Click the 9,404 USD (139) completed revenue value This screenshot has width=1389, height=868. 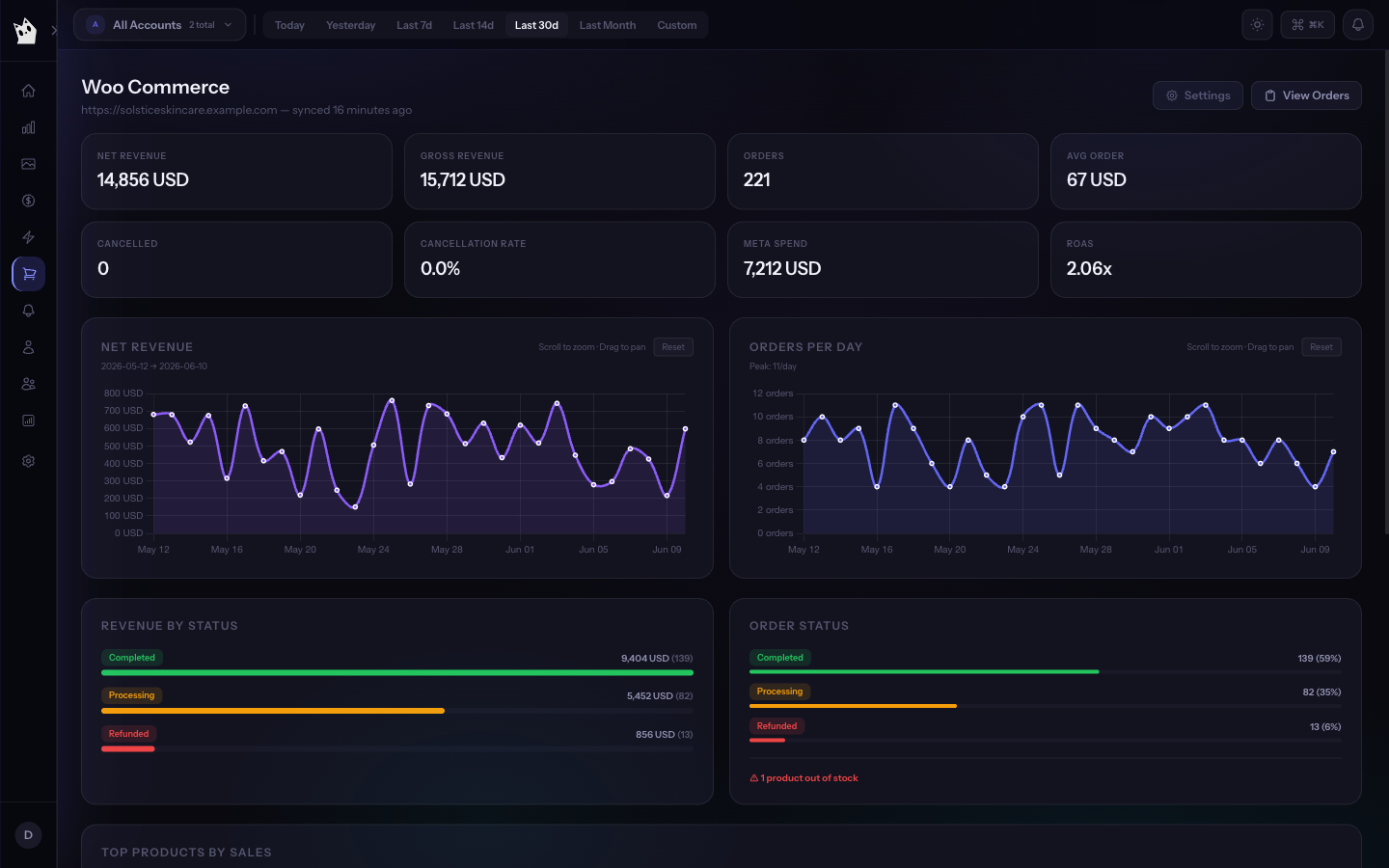[x=657, y=659]
